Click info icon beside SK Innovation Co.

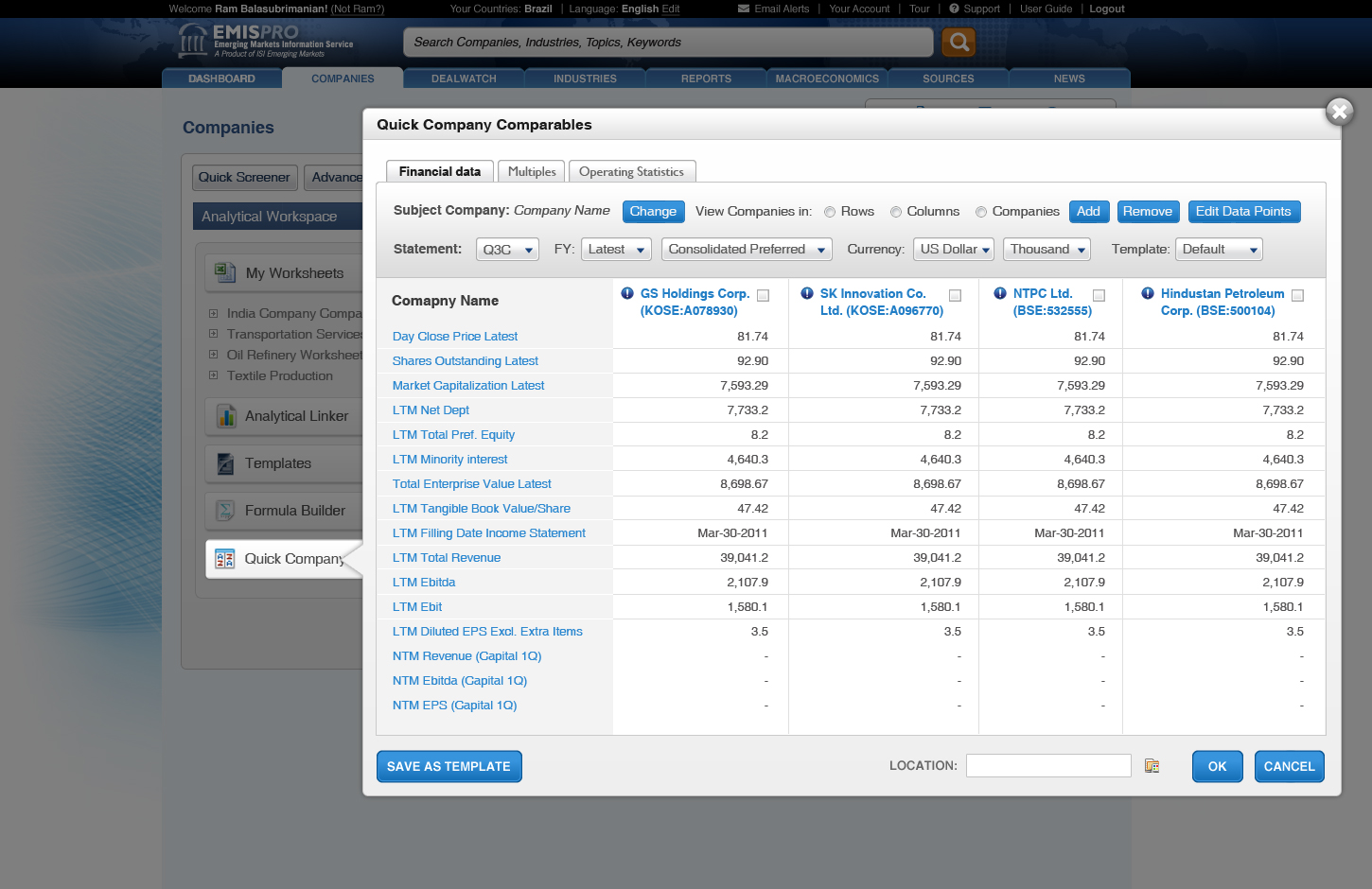[x=807, y=293]
